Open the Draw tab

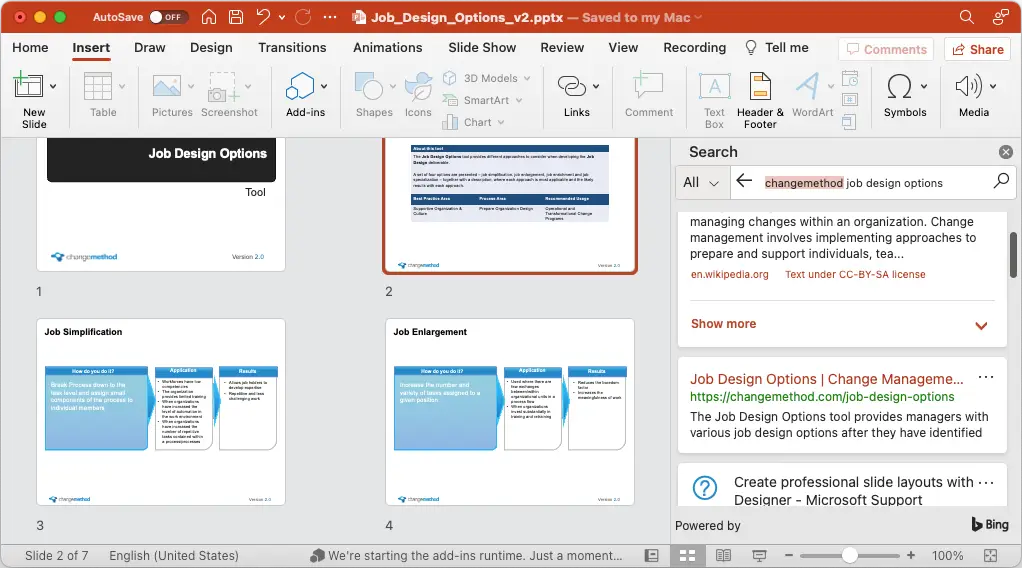pyautogui.click(x=150, y=48)
